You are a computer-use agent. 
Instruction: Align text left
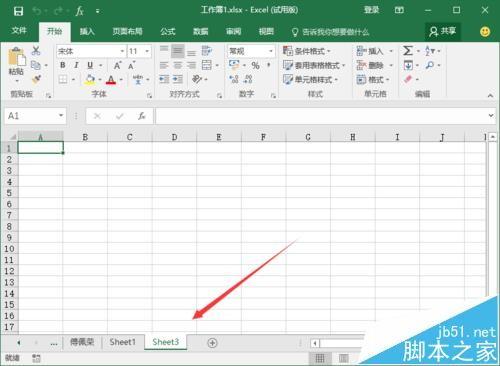(x=164, y=65)
